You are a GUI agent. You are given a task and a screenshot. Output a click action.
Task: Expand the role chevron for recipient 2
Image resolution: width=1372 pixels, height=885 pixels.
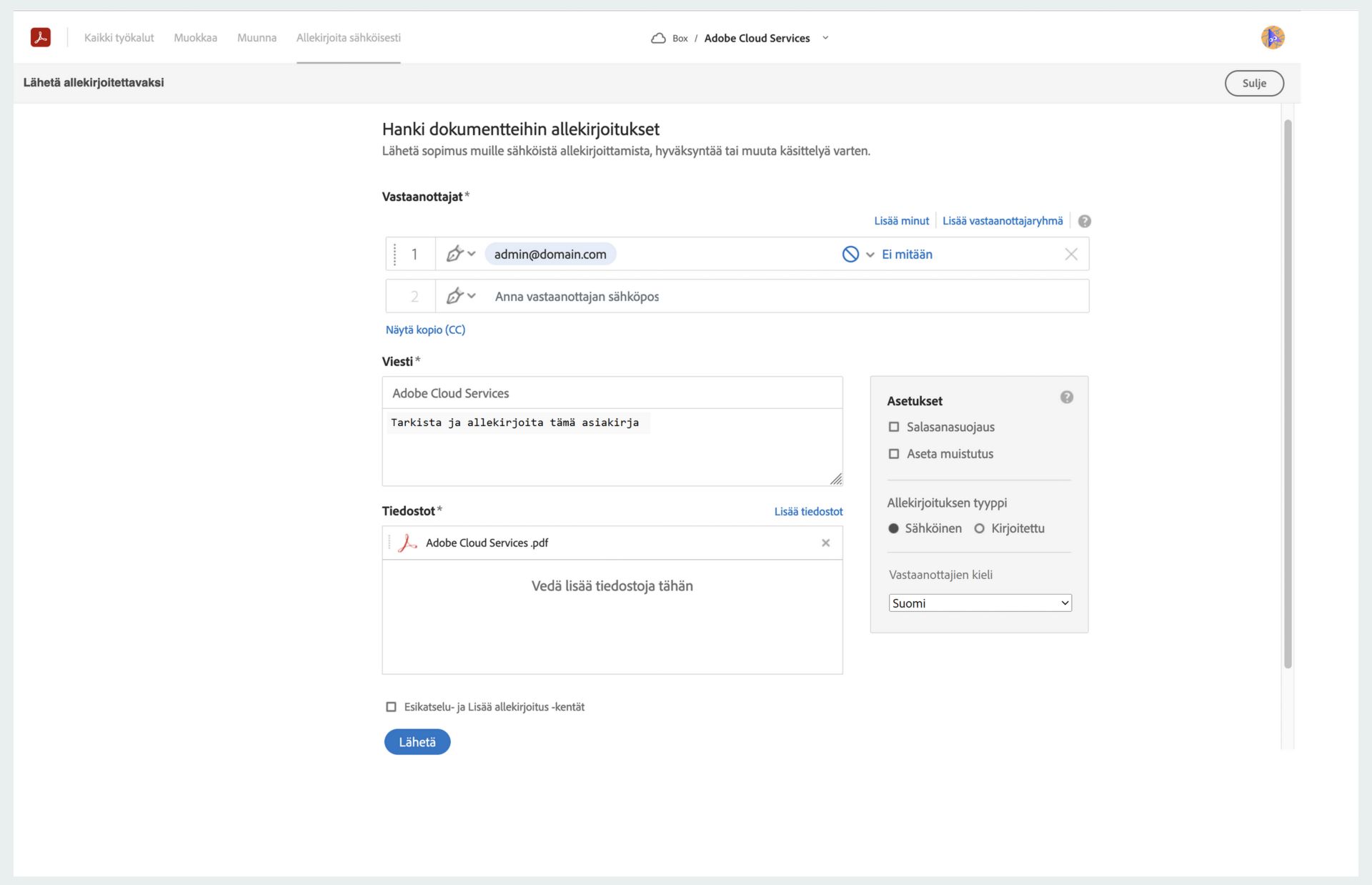pos(472,296)
